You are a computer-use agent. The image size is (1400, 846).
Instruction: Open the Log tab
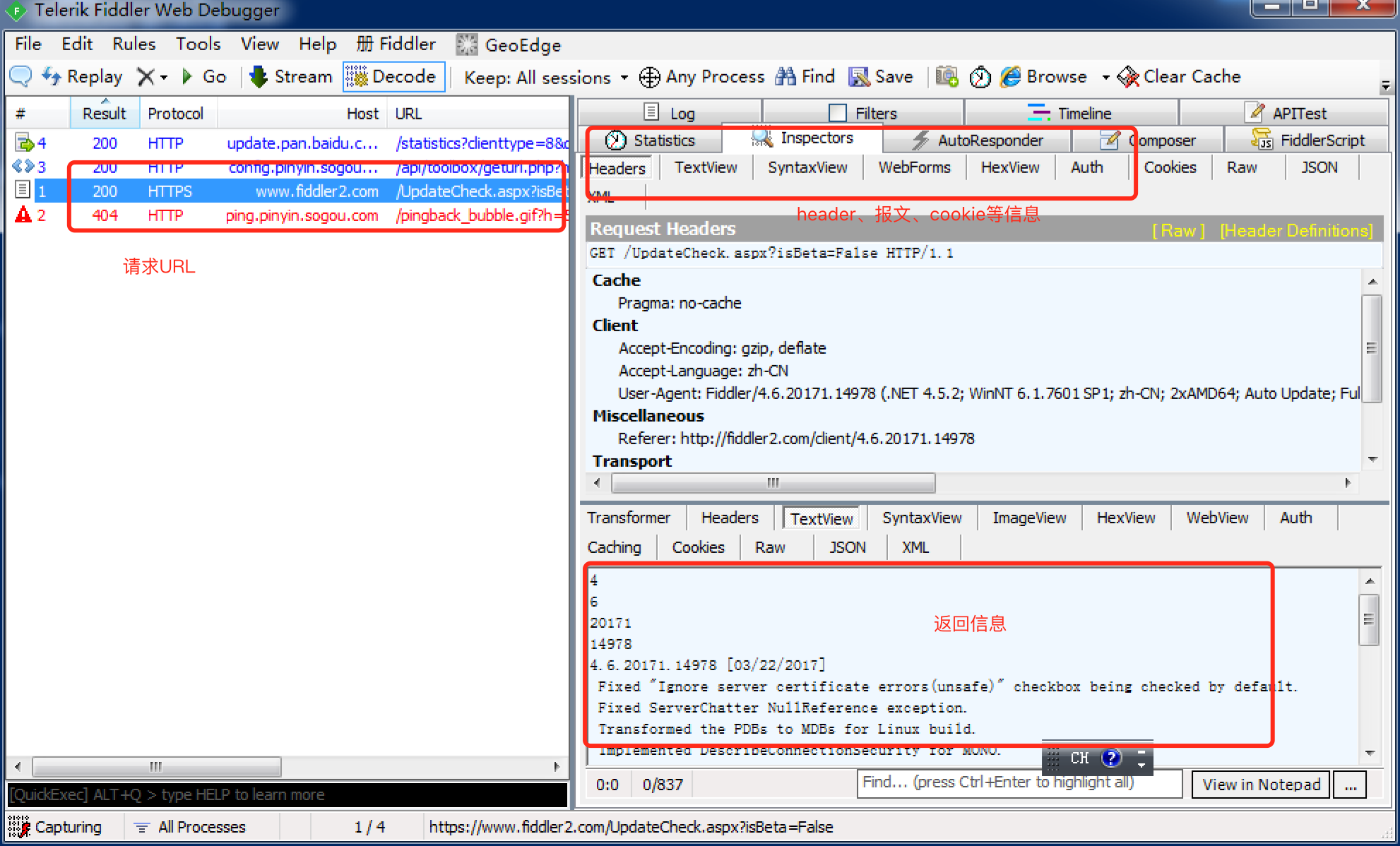(670, 113)
